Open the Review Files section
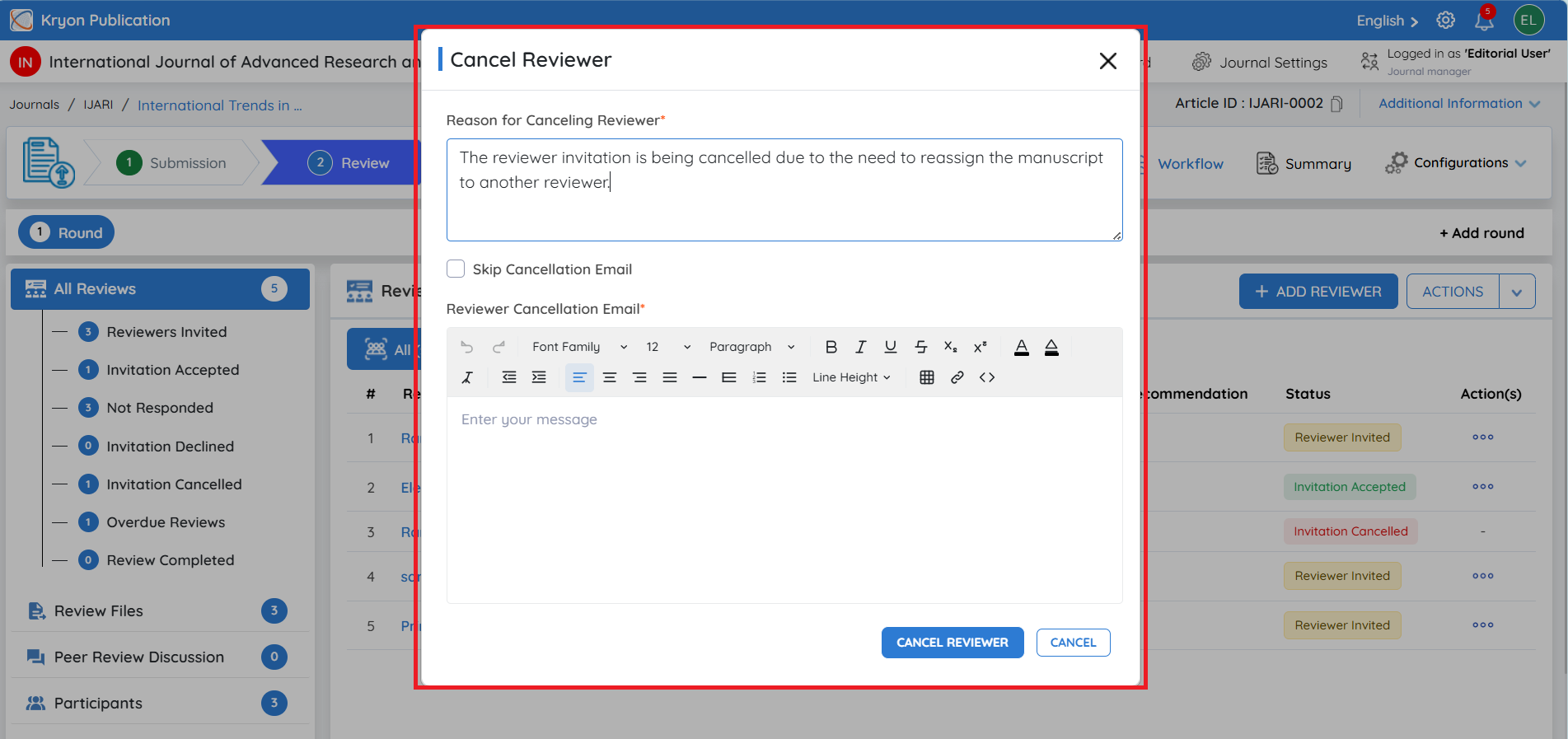 pos(158,610)
